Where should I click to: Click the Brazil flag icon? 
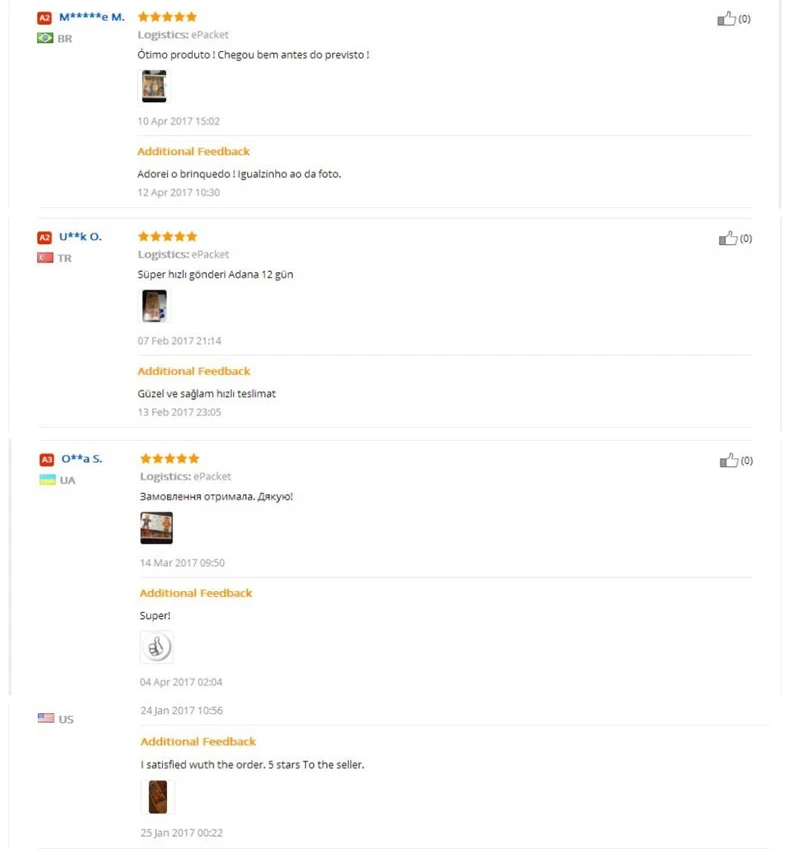point(45,38)
